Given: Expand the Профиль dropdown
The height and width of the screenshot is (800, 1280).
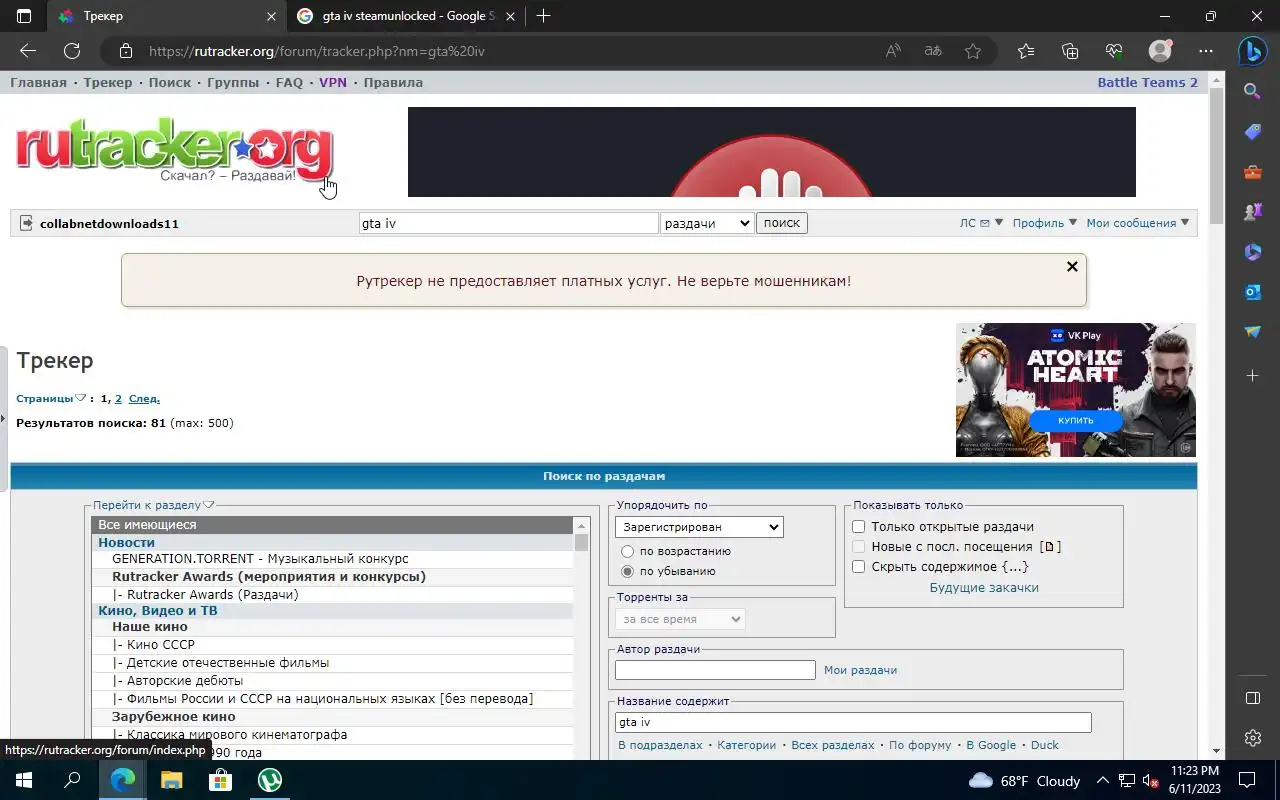Looking at the screenshot, I should 1044,223.
